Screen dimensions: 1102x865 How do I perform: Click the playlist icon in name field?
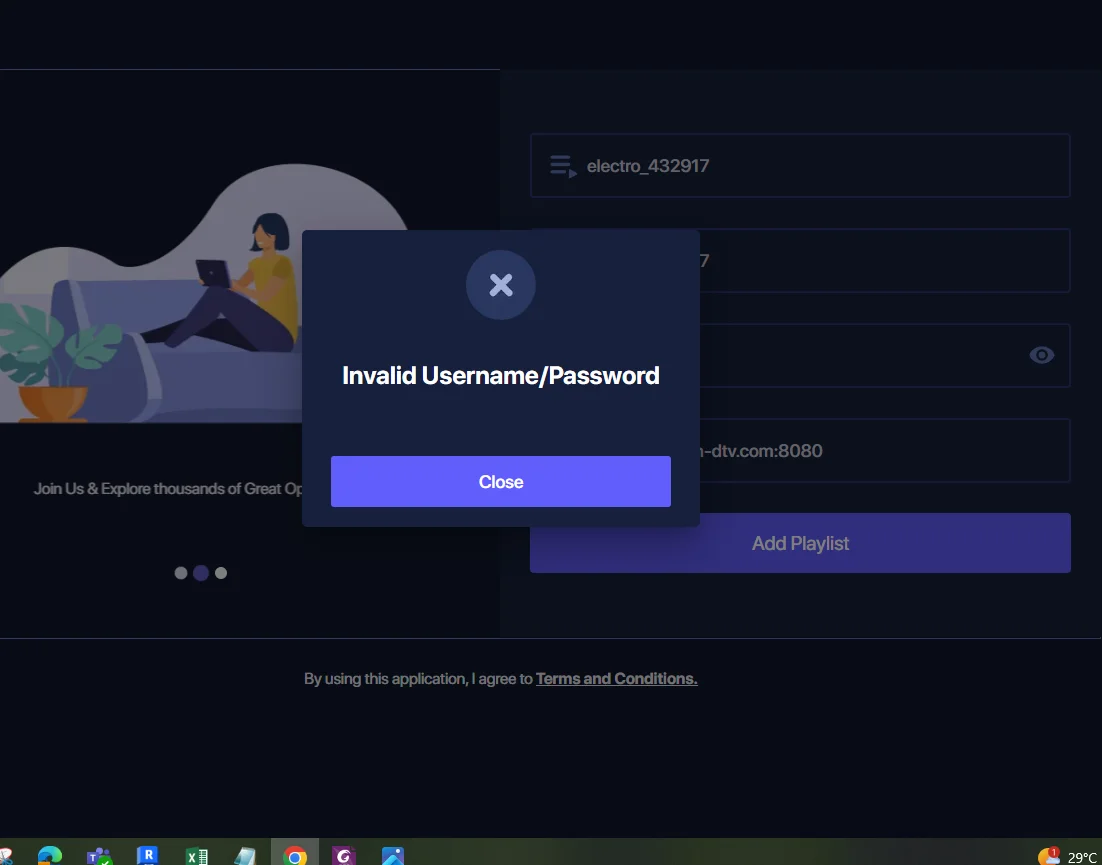tap(563, 167)
